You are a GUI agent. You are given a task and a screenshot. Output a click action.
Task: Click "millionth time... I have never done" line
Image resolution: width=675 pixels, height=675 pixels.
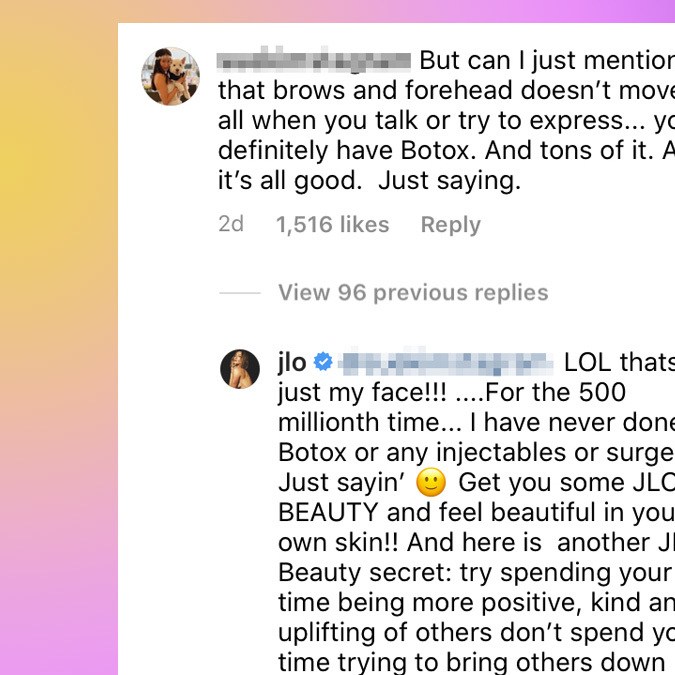point(475,422)
